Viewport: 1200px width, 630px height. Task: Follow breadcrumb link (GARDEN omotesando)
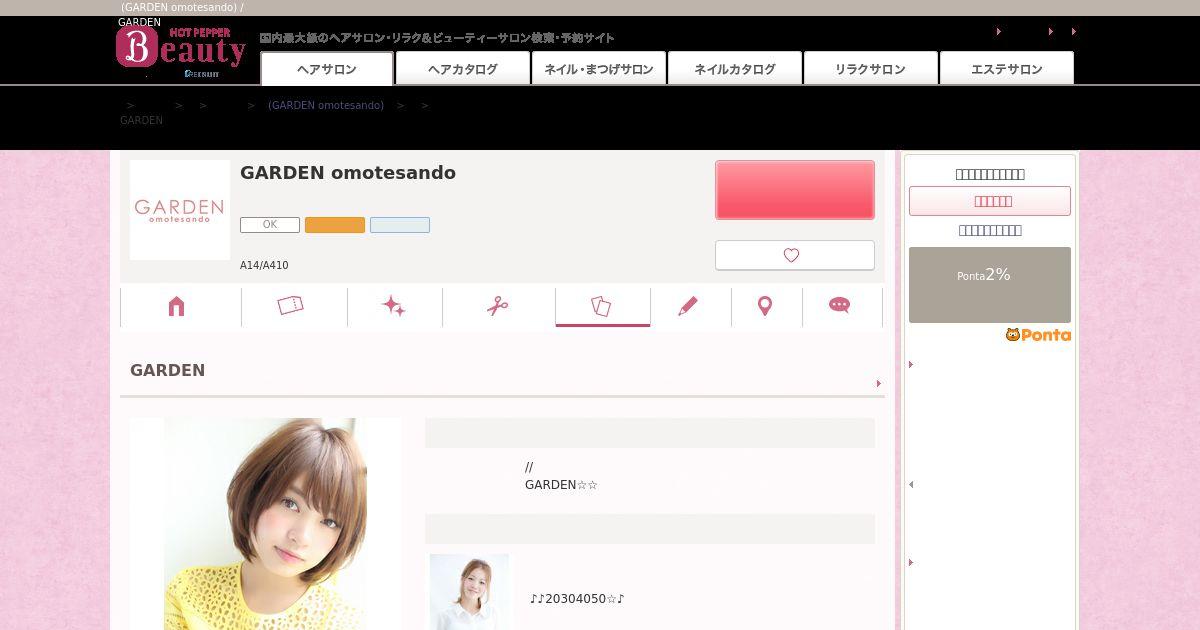(326, 105)
